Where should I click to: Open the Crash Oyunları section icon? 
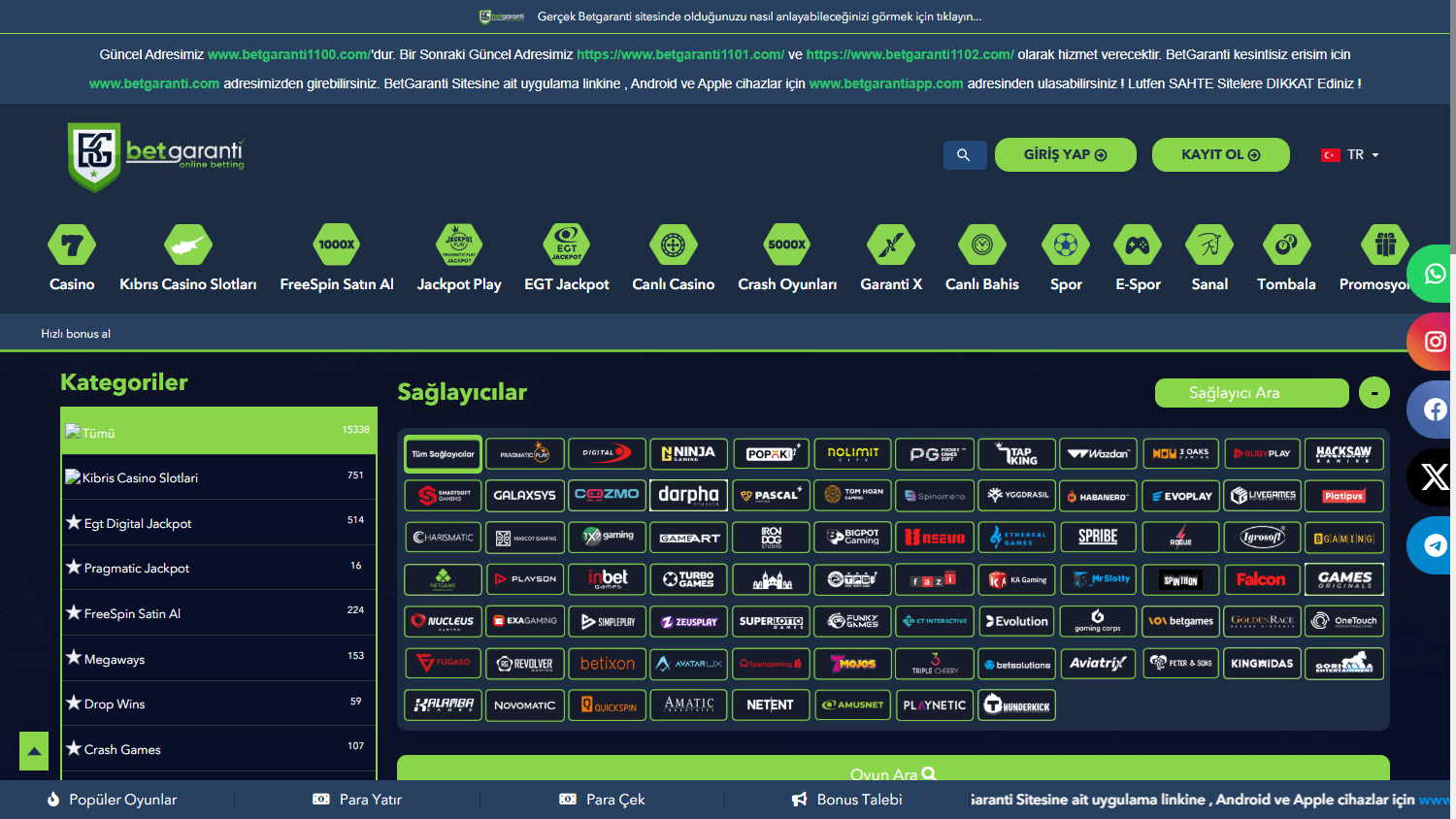tap(786, 245)
